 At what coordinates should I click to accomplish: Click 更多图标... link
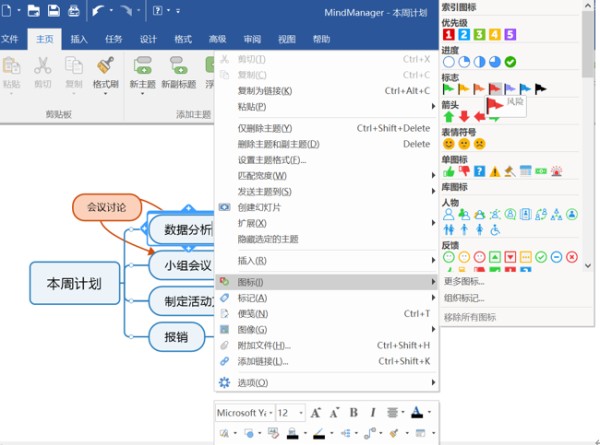tap(464, 282)
